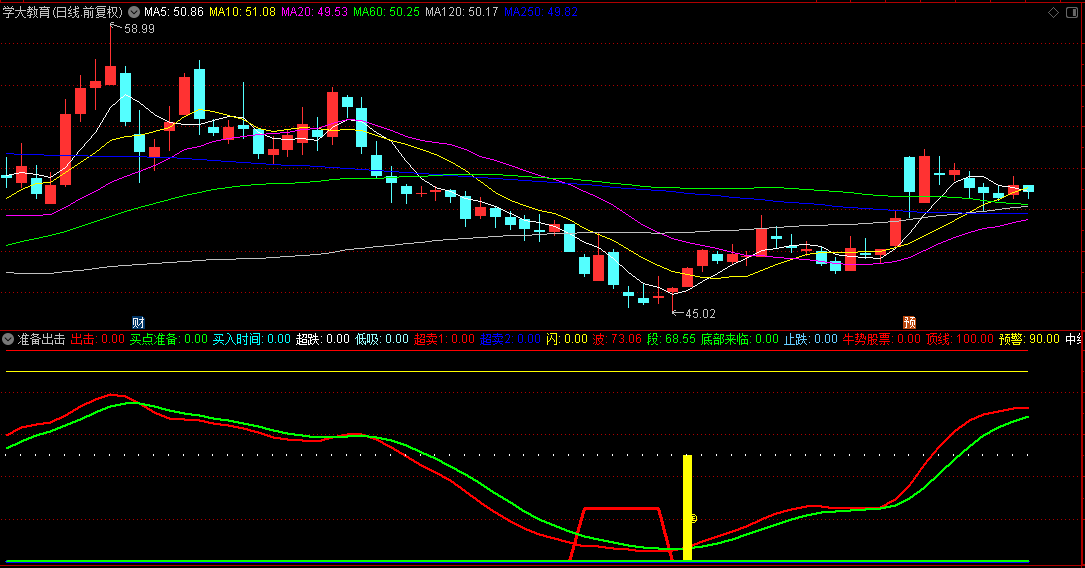Click the 超跌: 0.00 value
Viewport: 1085px width, 568px height.
pyautogui.click(x=323, y=339)
